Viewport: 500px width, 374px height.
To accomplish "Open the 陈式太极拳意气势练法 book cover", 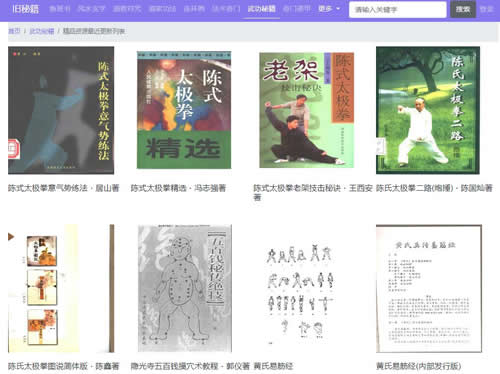I will [61, 110].
